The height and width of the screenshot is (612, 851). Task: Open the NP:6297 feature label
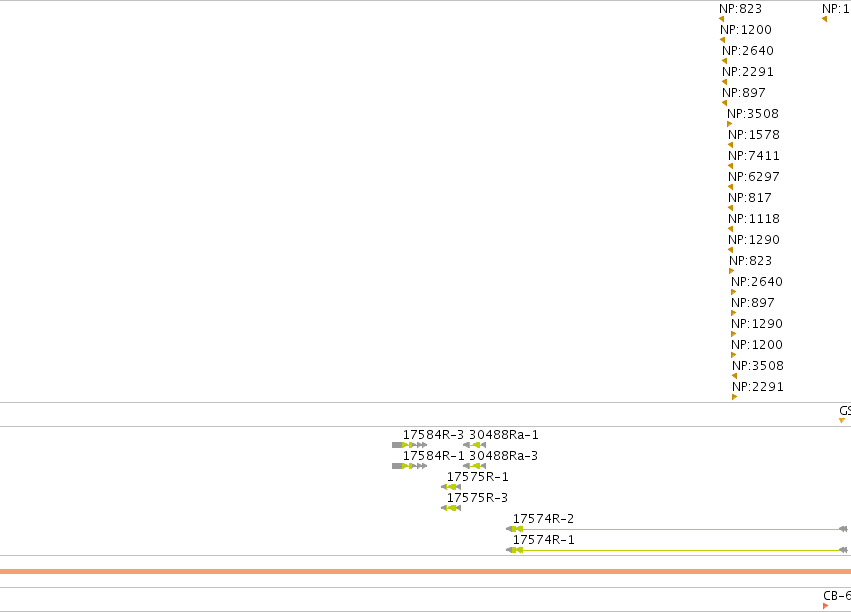tap(754, 177)
